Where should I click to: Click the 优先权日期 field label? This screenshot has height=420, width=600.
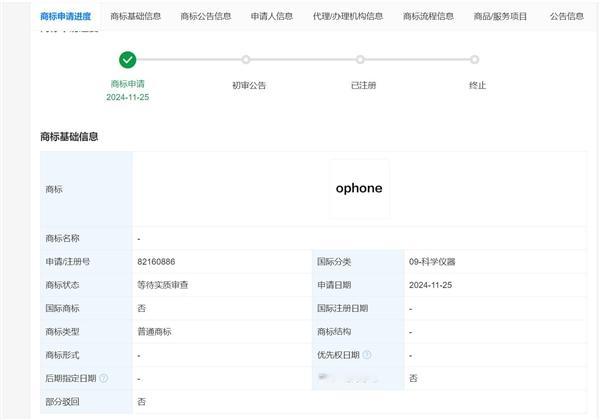pyautogui.click(x=338, y=355)
